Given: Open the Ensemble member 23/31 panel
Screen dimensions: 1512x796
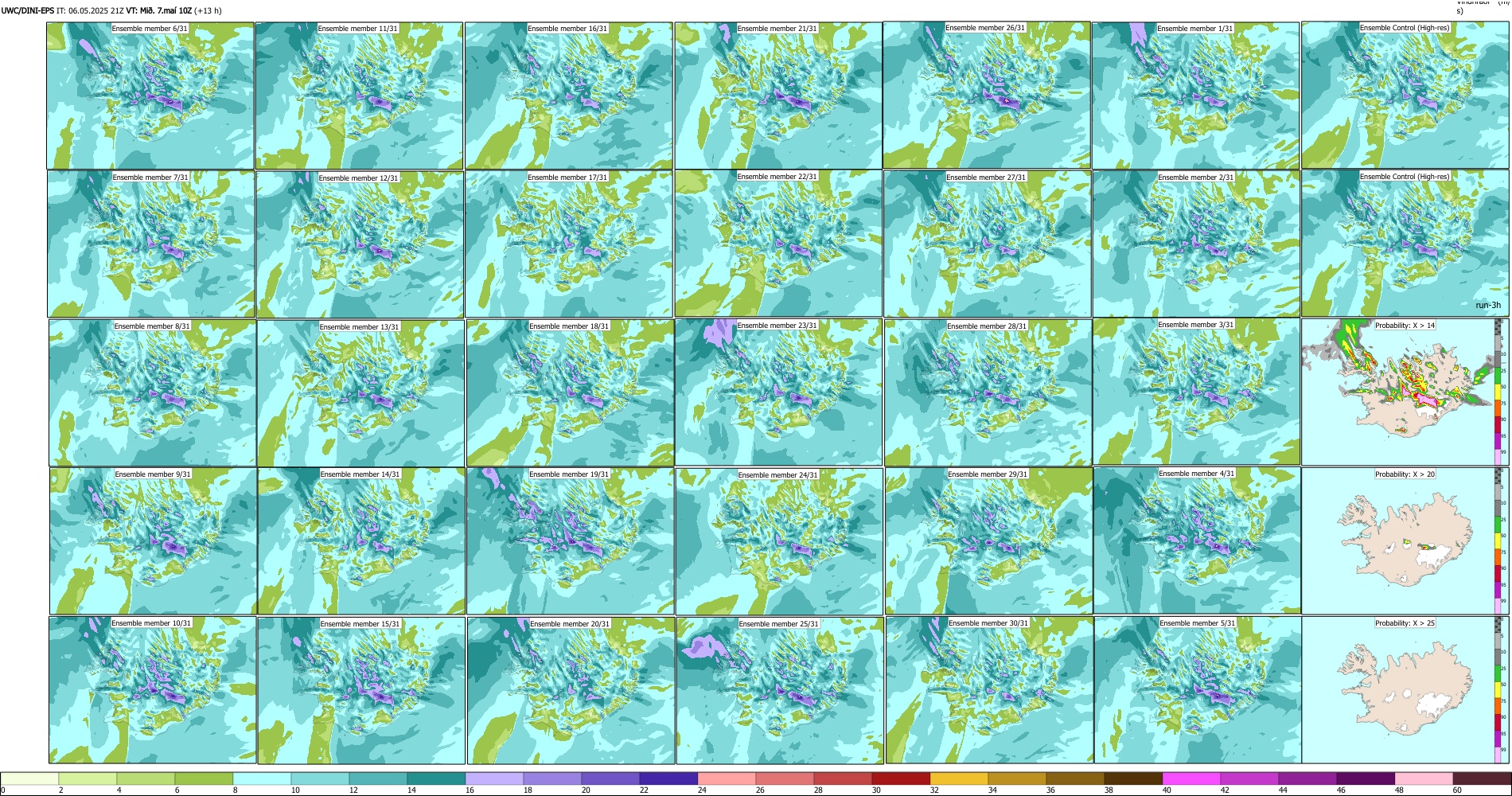Looking at the screenshot, I should pos(778,392).
